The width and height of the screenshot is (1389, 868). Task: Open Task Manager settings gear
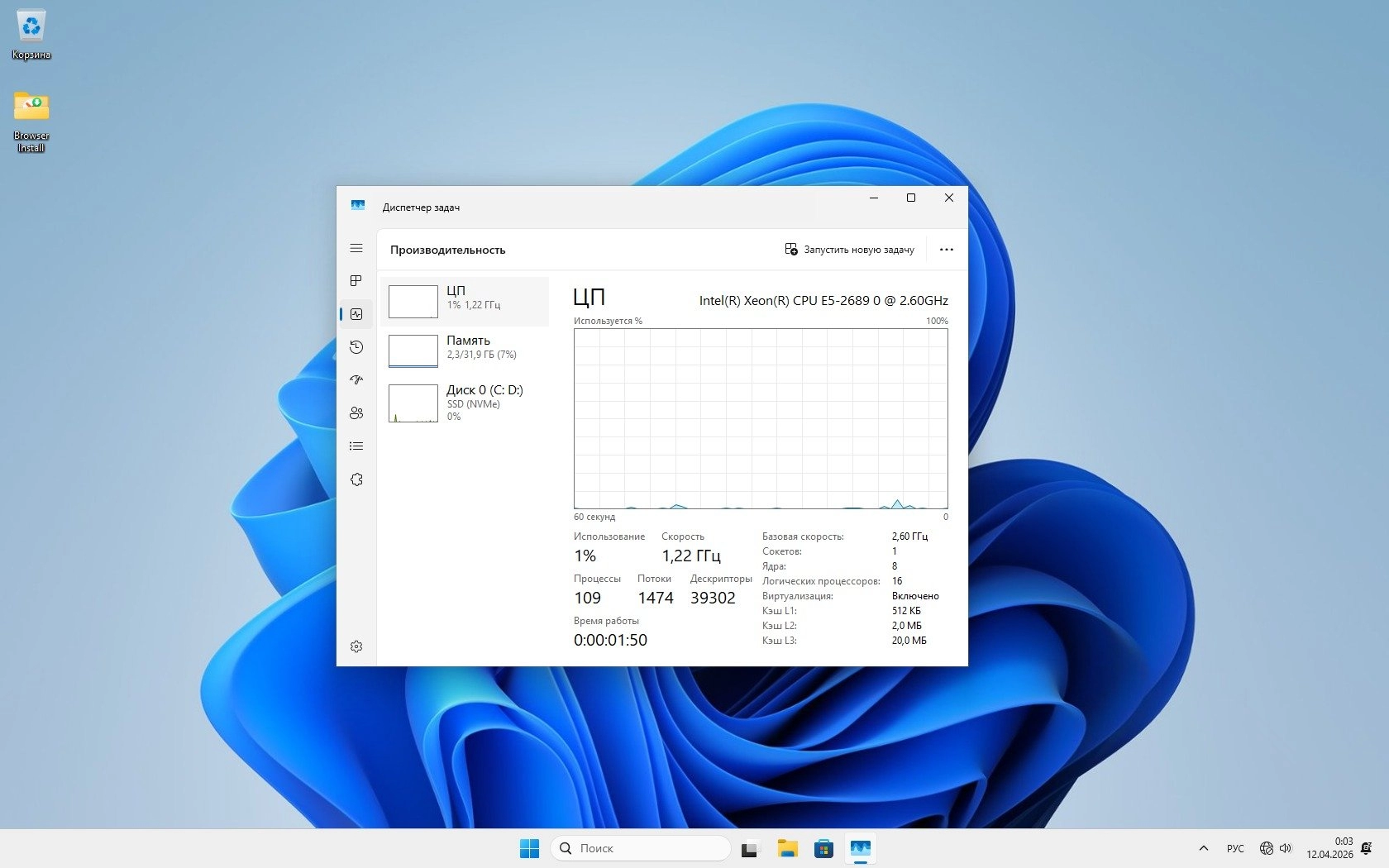[x=356, y=646]
